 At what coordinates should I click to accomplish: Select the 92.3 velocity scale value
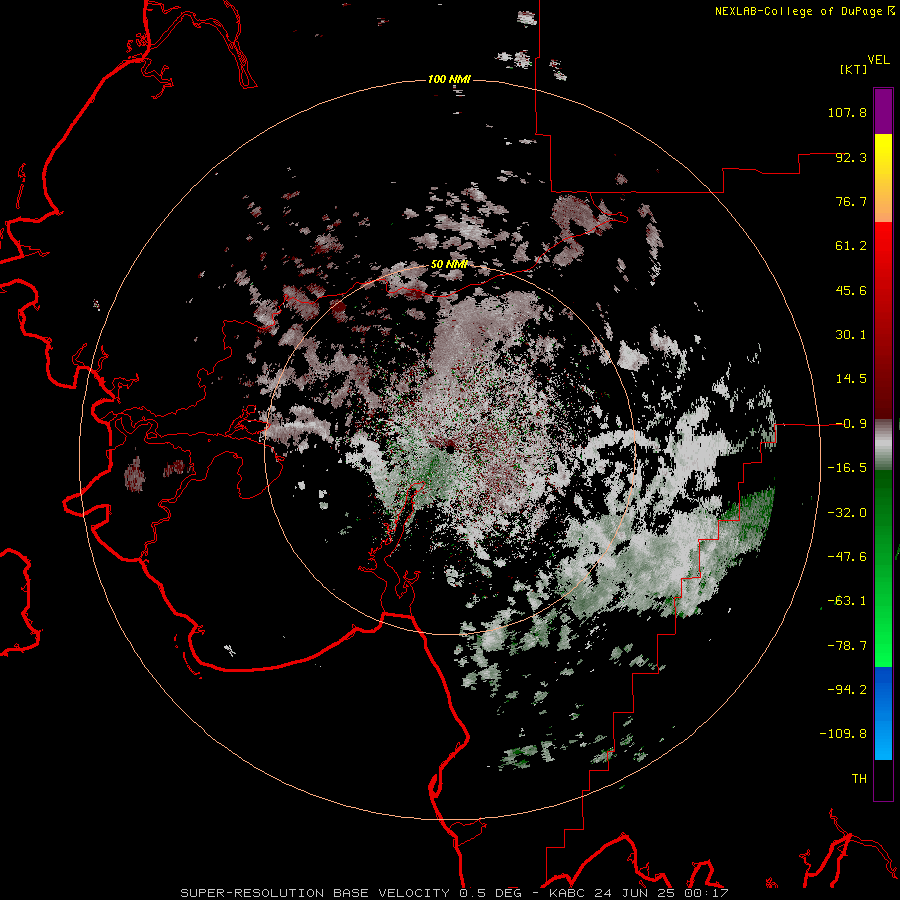point(851,157)
